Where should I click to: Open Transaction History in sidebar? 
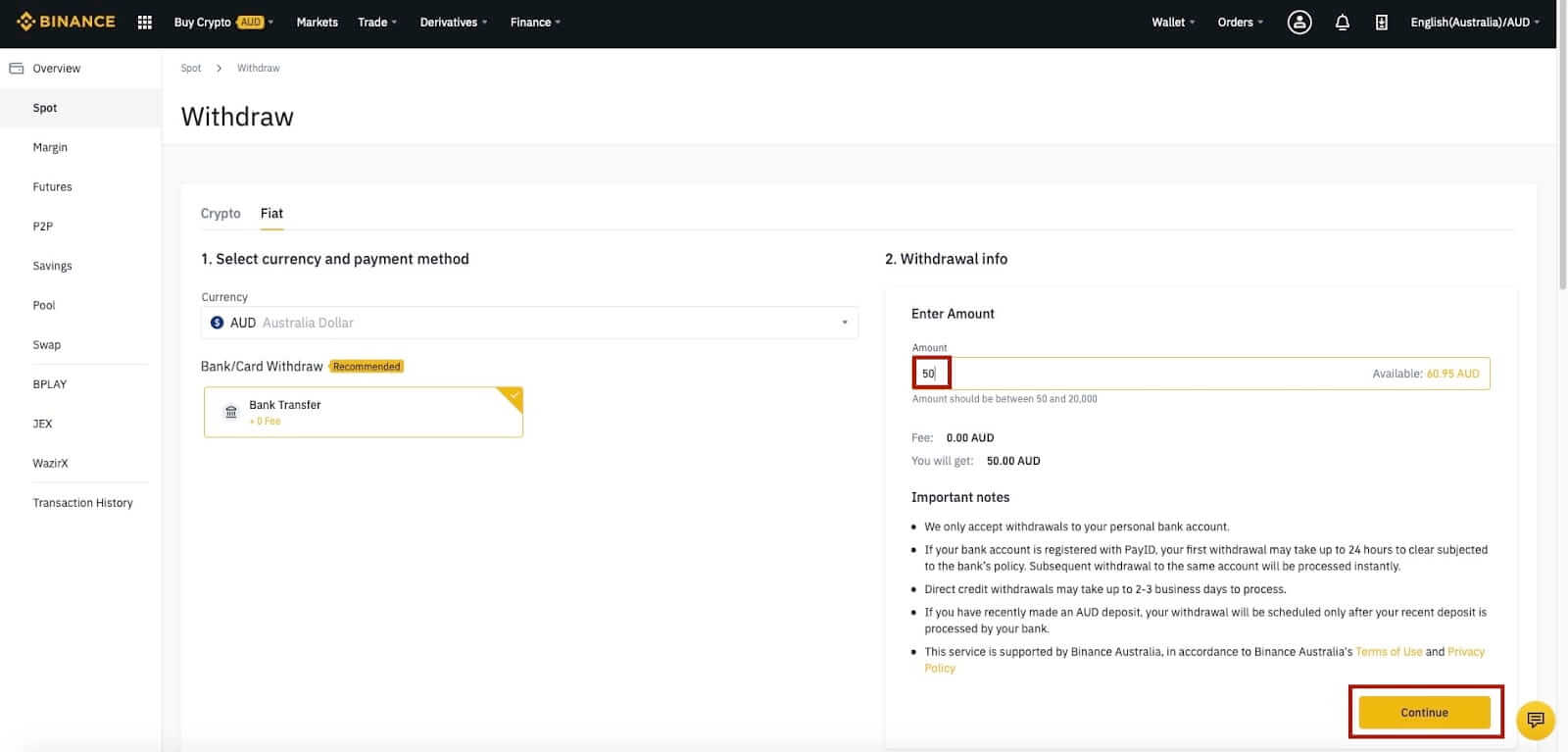[82, 503]
